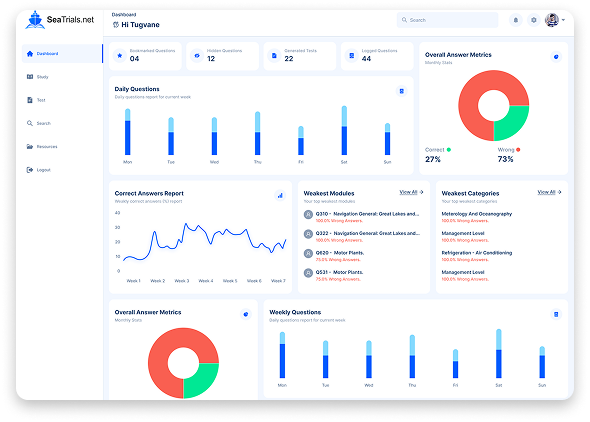Screen dimensions: 590x422
Task: Click the magnifier icon in the search box
Action: click(404, 20)
